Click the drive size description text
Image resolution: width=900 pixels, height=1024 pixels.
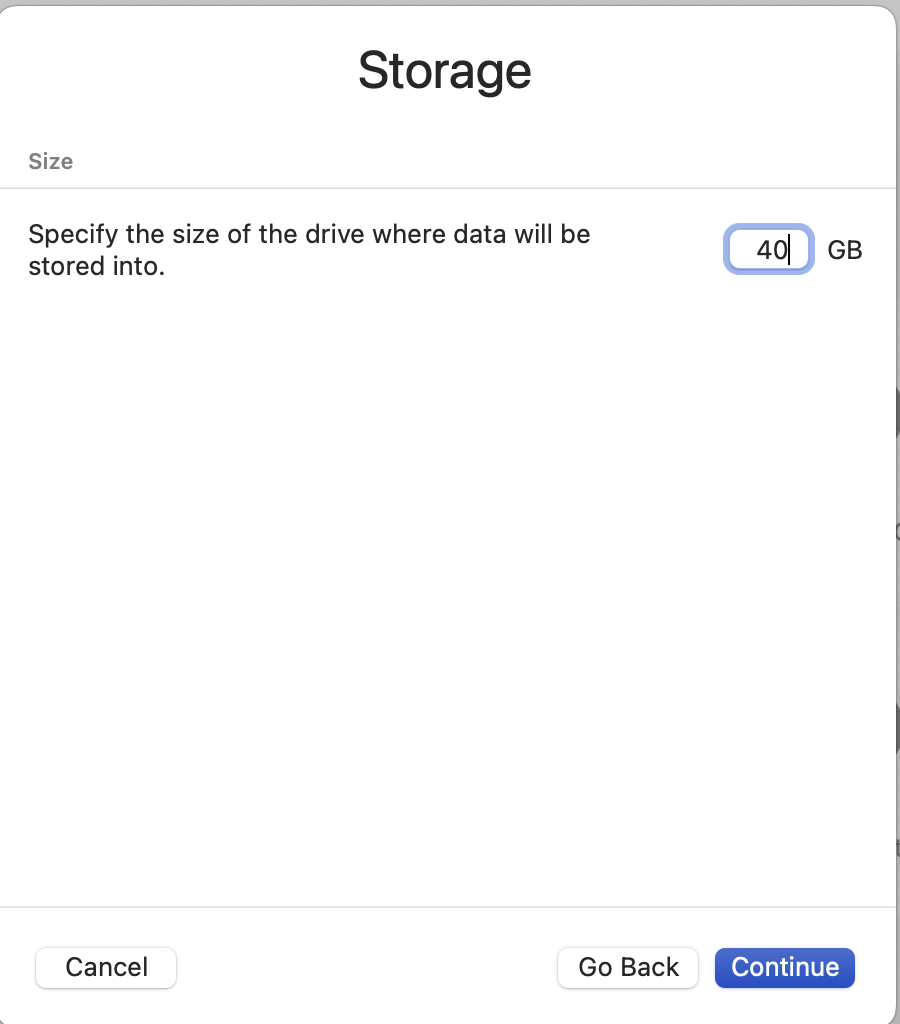click(310, 250)
